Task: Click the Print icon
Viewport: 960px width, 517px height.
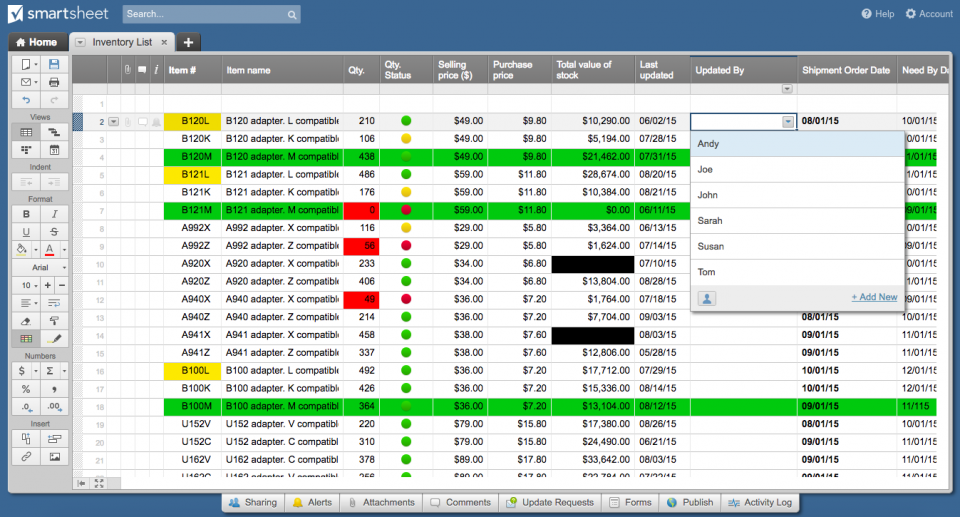Action: 54,82
